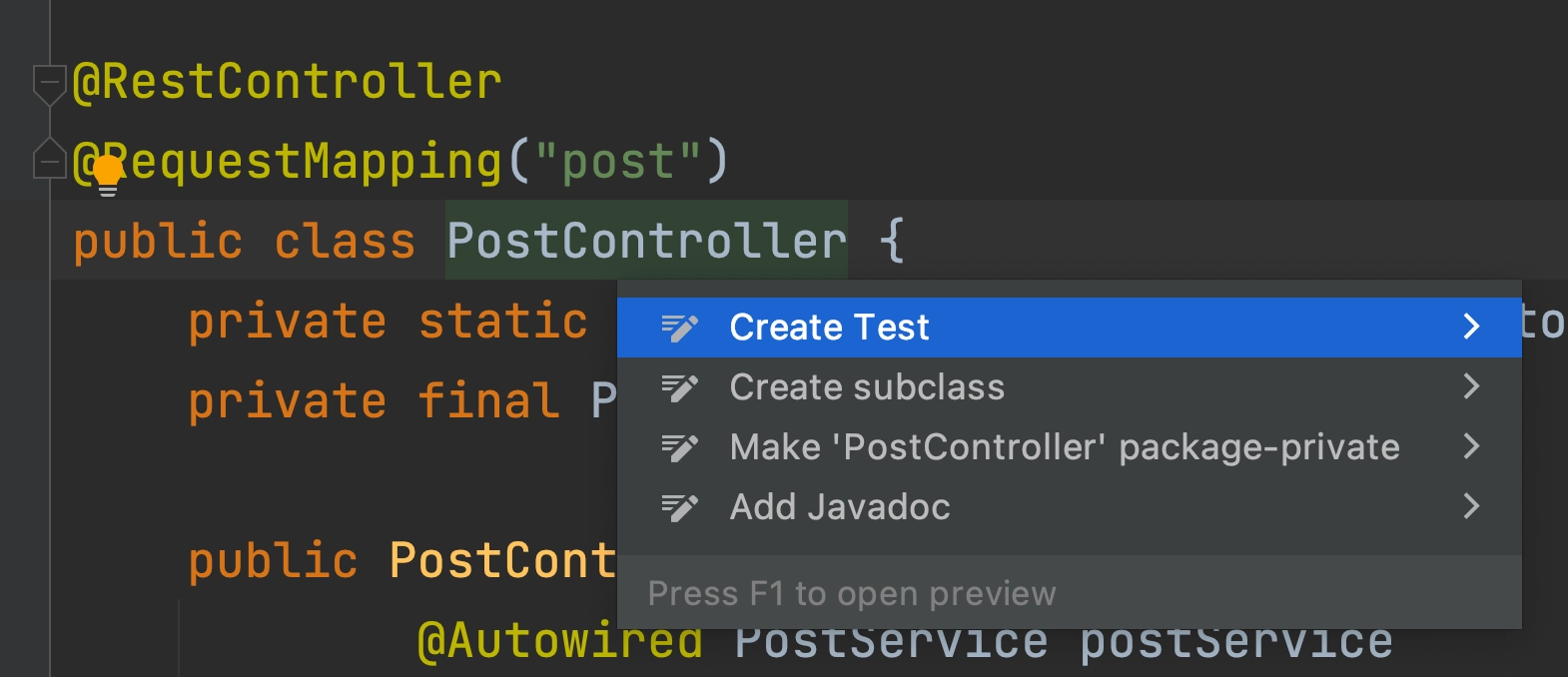Select Make 'PostController' package-private option
The image size is (1568, 677).
pos(1064,447)
